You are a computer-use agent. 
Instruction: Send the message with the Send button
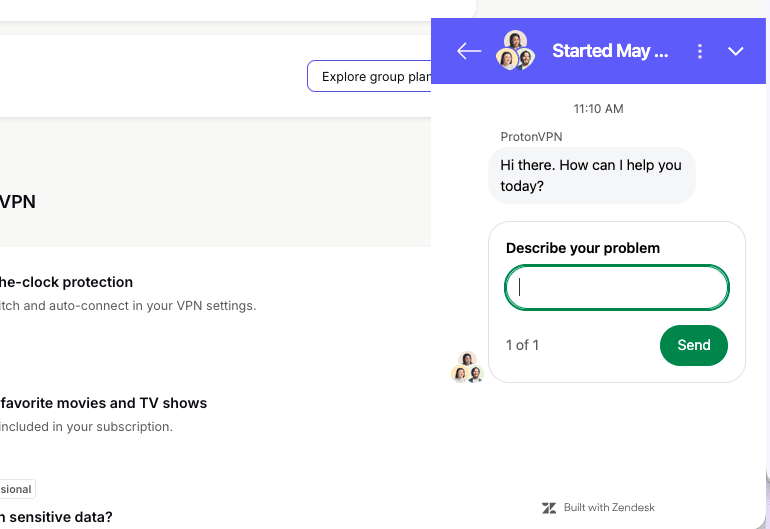pos(693,345)
